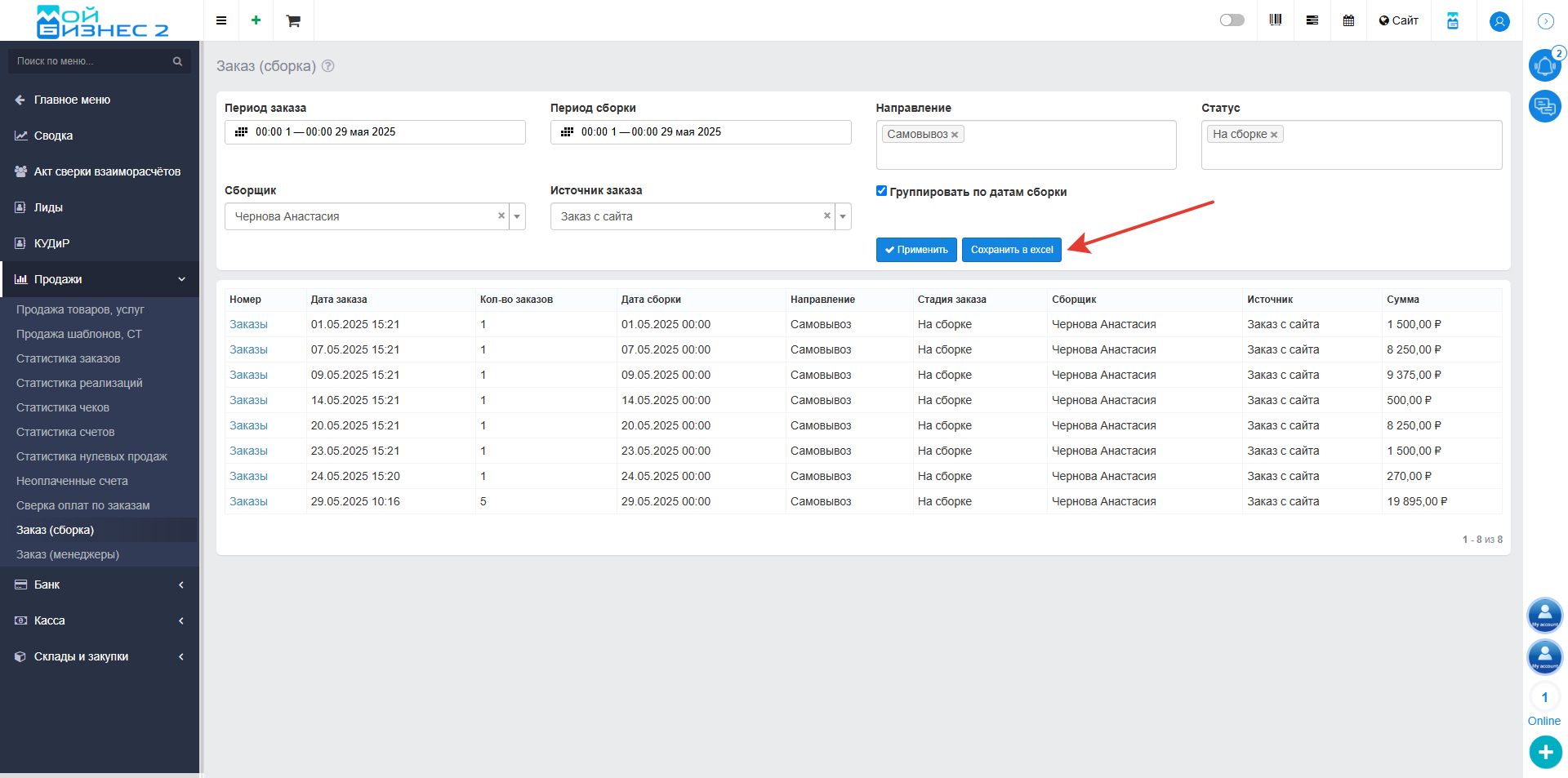Expand the Сборщик dropdown arrow
The width and height of the screenshot is (1568, 778).
517,216
